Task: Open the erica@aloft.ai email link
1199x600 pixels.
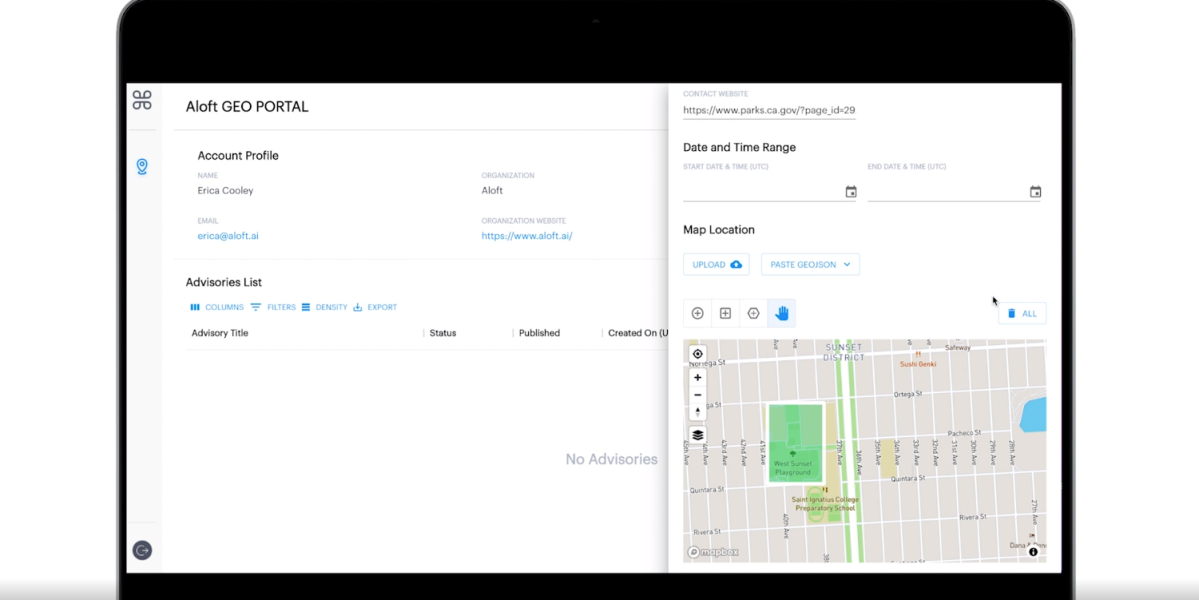Action: [x=228, y=236]
